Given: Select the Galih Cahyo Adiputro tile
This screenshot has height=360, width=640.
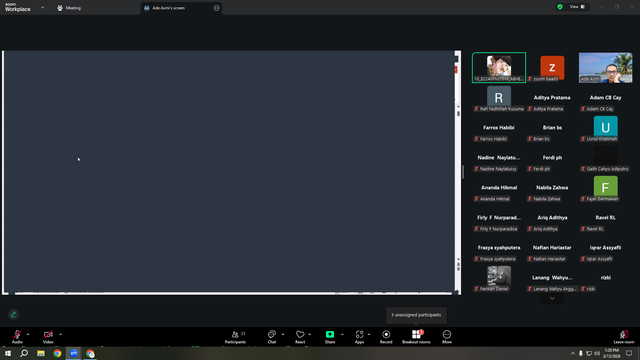Looking at the screenshot, I should coord(606,158).
